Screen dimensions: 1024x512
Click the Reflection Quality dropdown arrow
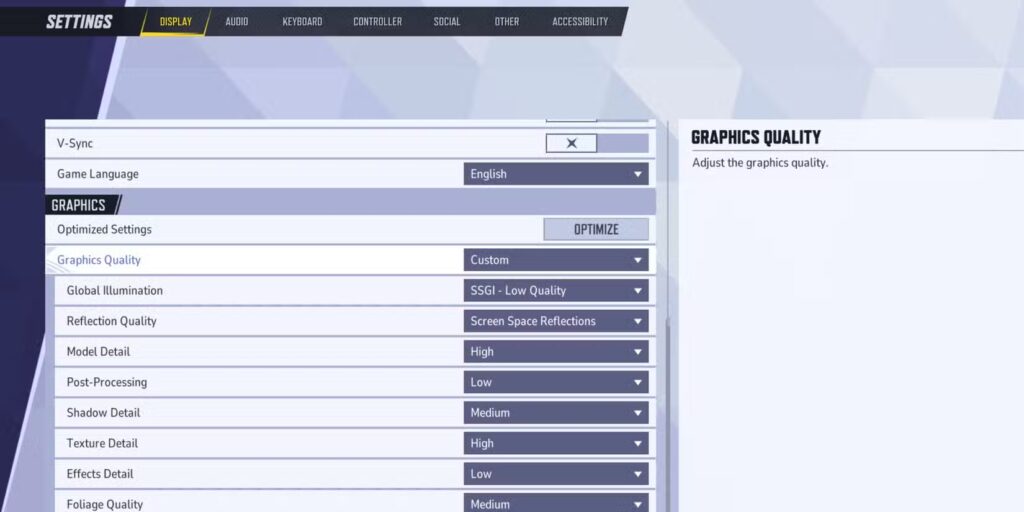(637, 321)
